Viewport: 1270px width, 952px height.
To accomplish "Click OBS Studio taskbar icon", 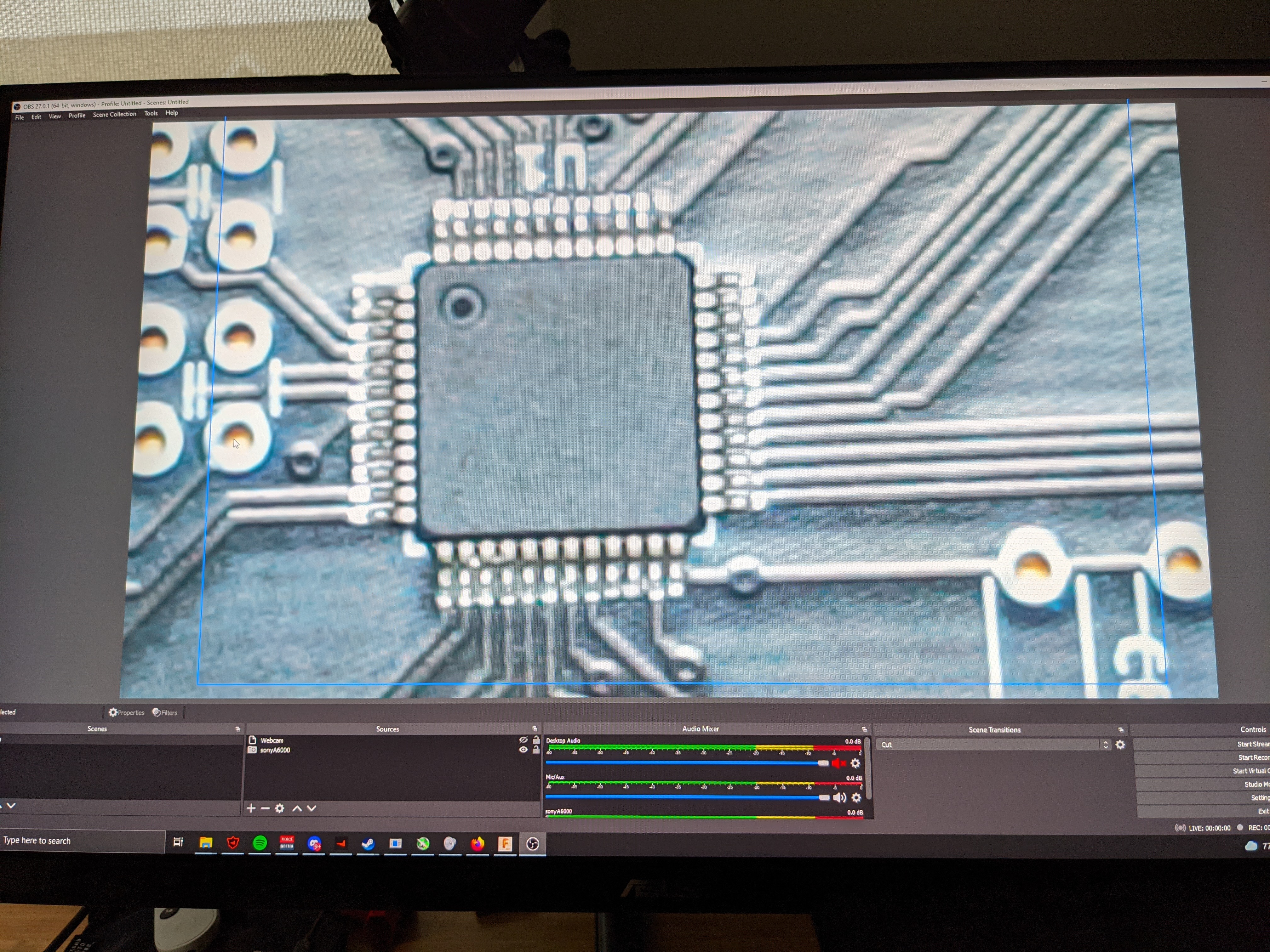I will (x=532, y=843).
